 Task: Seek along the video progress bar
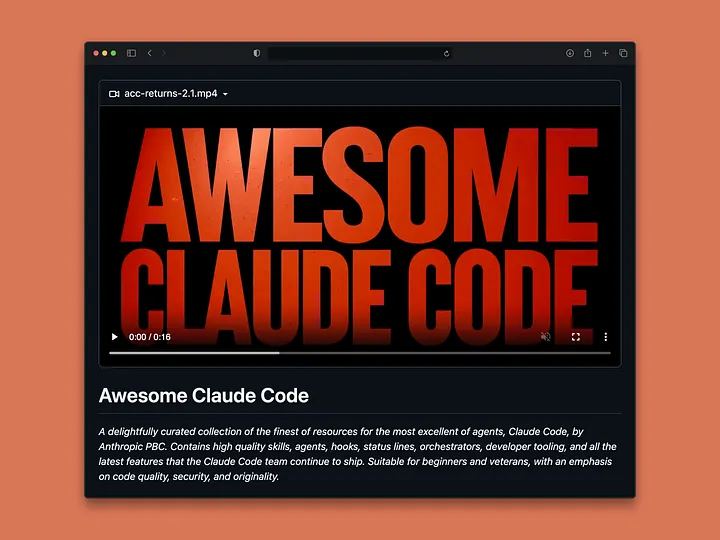click(x=360, y=353)
